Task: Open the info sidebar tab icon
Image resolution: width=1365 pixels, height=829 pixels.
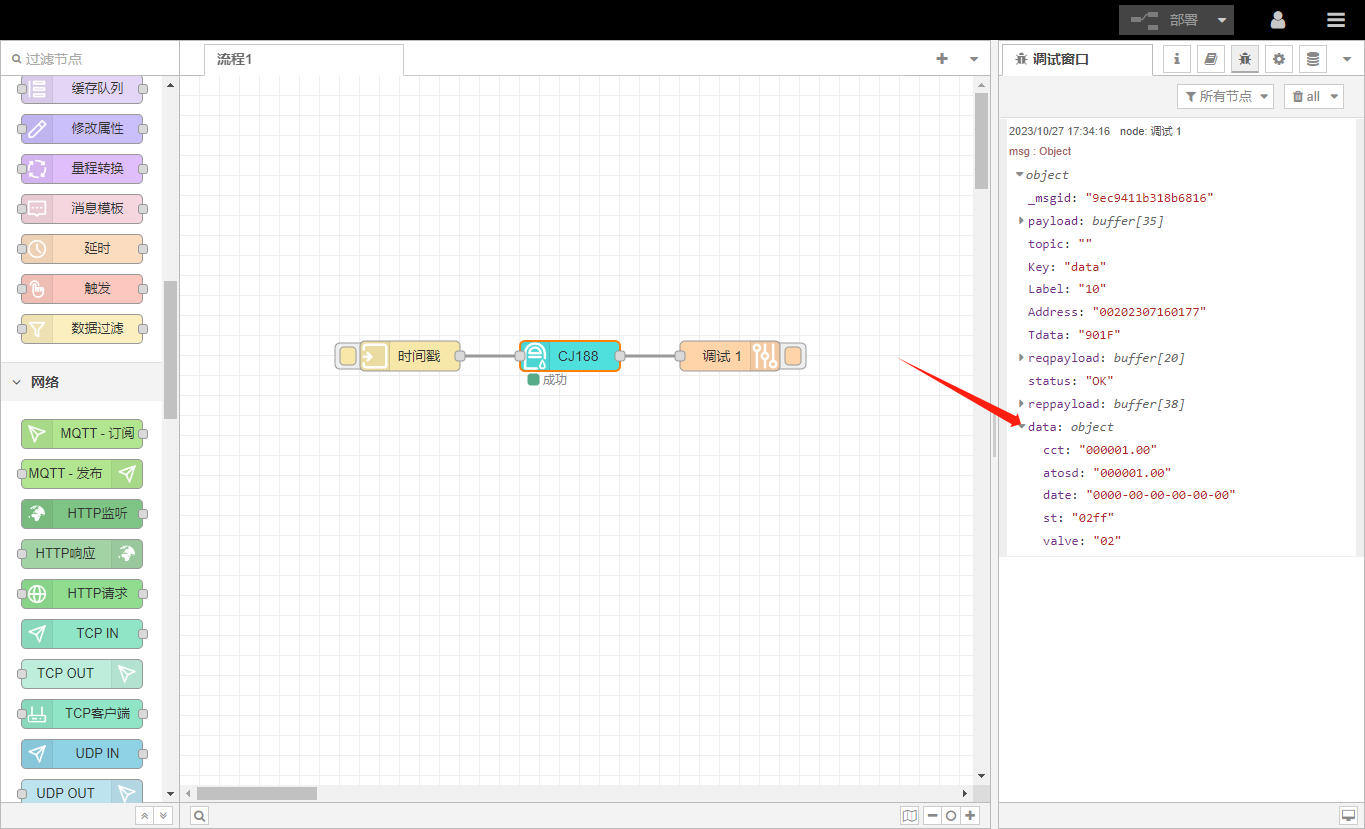Action: point(1177,59)
